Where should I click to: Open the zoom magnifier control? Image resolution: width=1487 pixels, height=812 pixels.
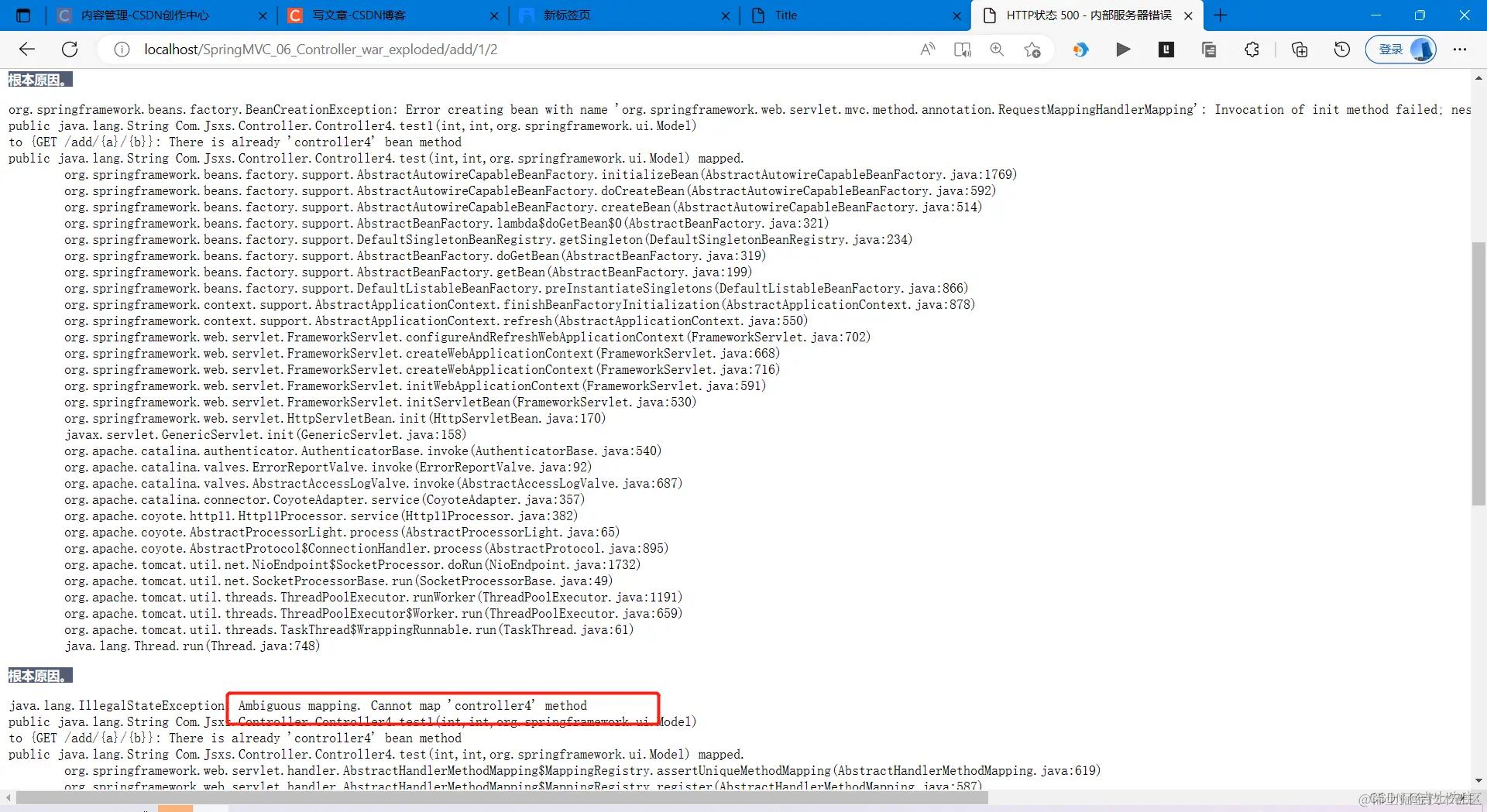tap(997, 50)
